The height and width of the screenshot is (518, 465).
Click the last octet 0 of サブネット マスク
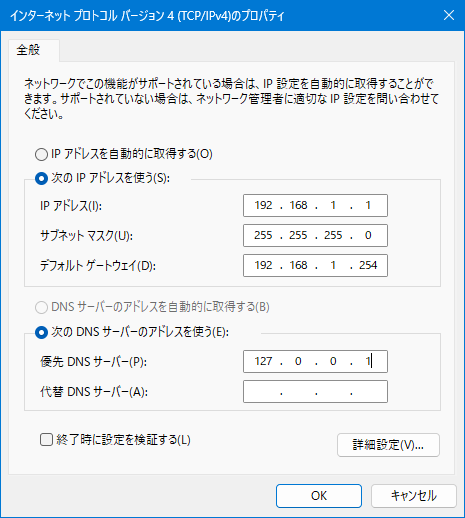[x=368, y=235]
